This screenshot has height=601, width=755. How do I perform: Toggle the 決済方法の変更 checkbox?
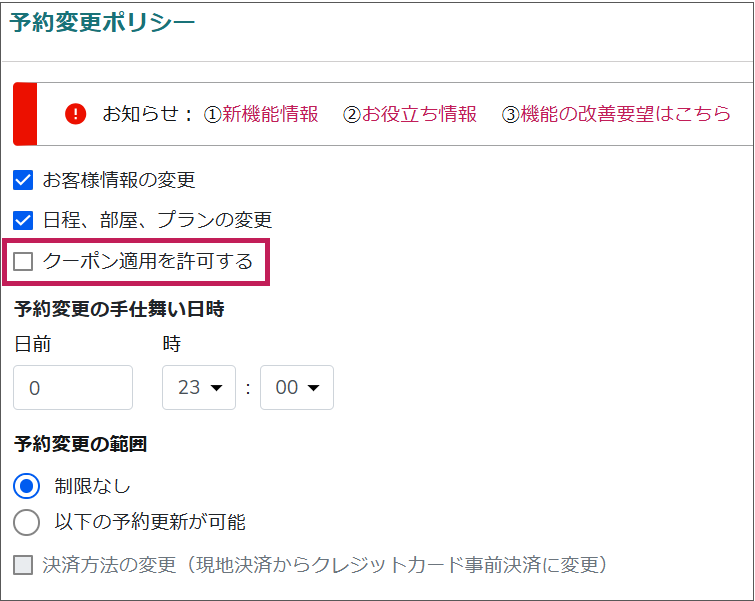tap(23, 565)
